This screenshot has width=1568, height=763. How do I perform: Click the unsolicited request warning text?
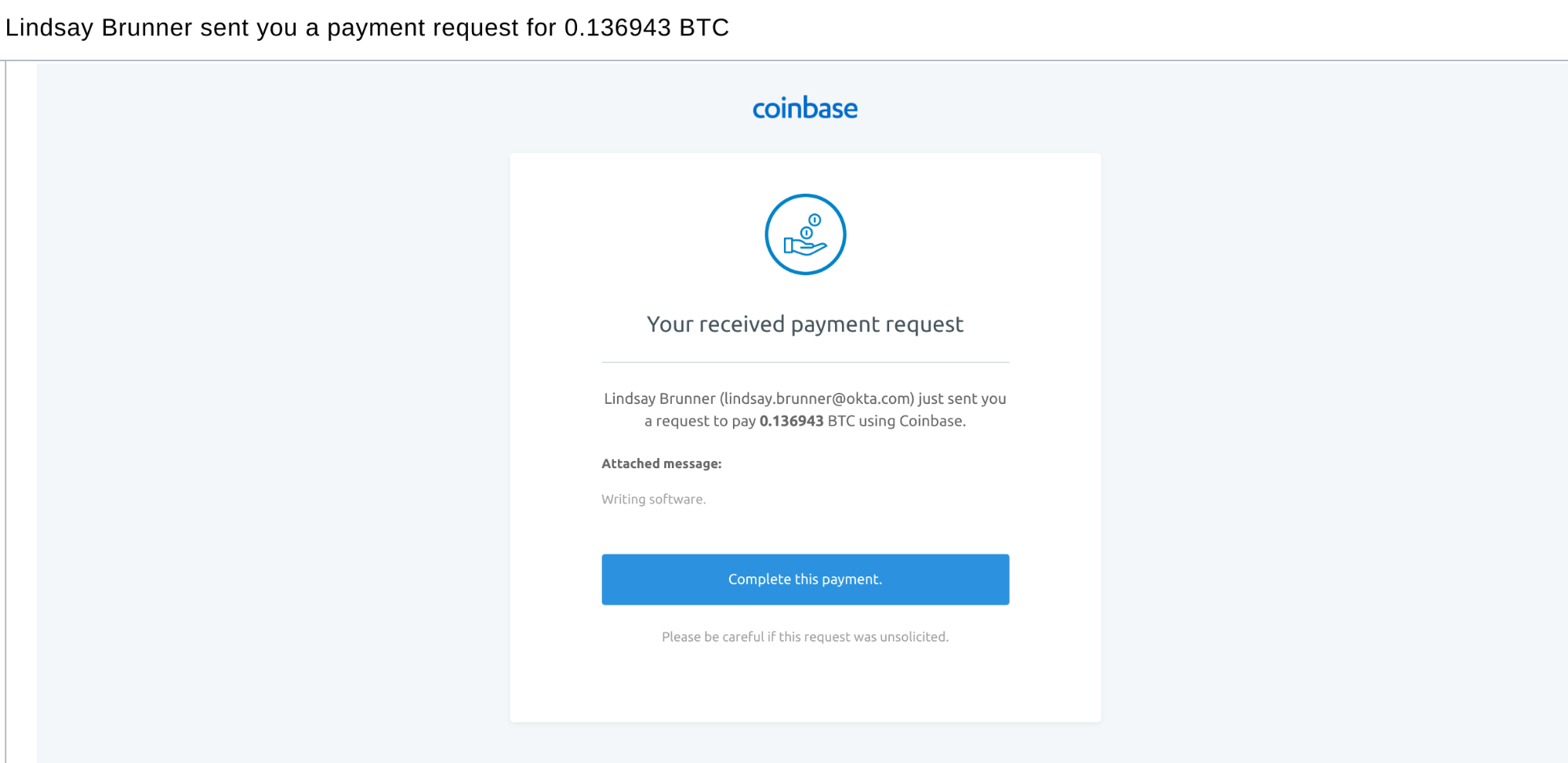pyautogui.click(x=804, y=637)
